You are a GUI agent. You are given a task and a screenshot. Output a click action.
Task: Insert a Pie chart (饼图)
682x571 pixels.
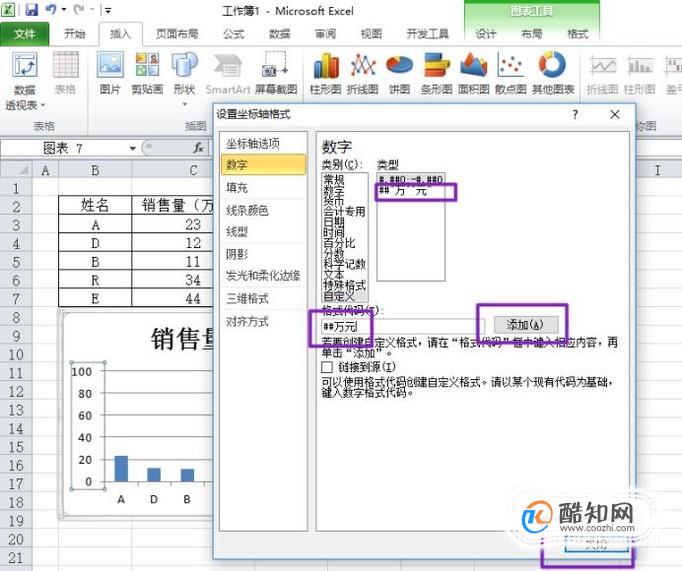click(x=399, y=73)
